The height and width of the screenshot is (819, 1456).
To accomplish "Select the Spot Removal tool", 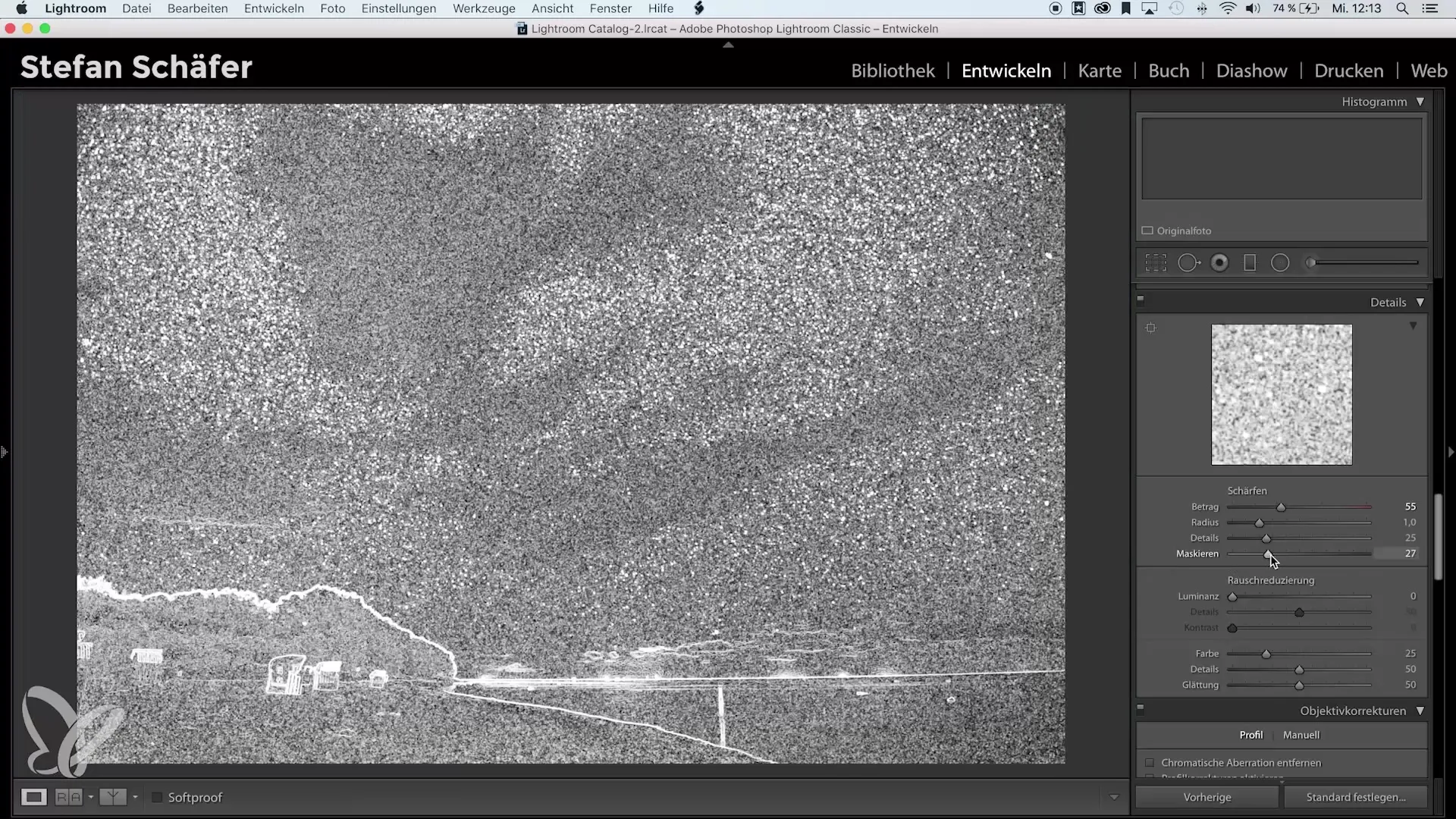I will click(x=1189, y=263).
